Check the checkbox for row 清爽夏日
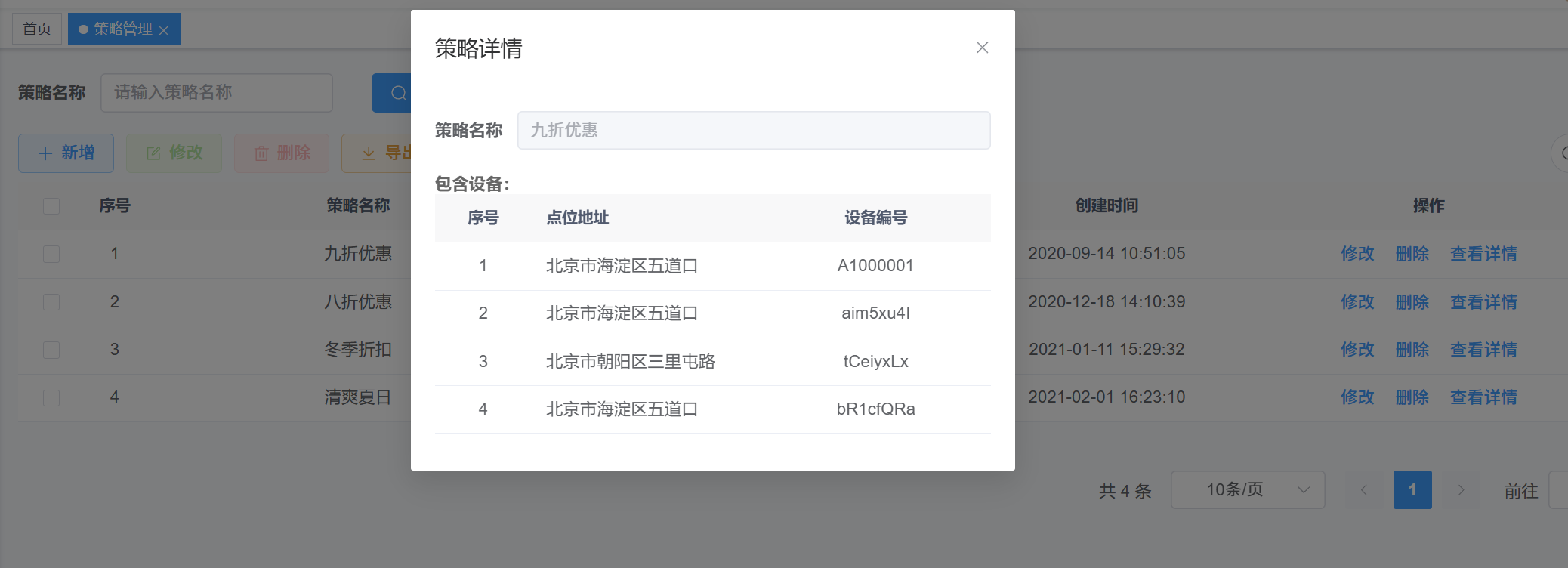The width and height of the screenshot is (1568, 568). [x=51, y=397]
